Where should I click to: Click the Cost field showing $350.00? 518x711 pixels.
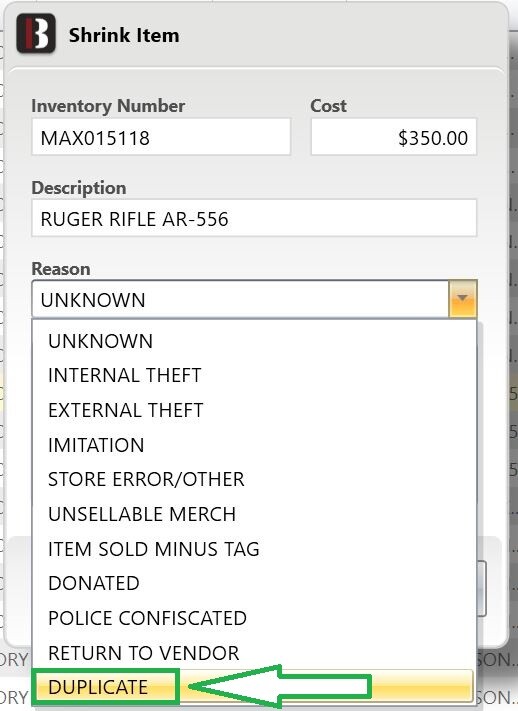point(394,137)
